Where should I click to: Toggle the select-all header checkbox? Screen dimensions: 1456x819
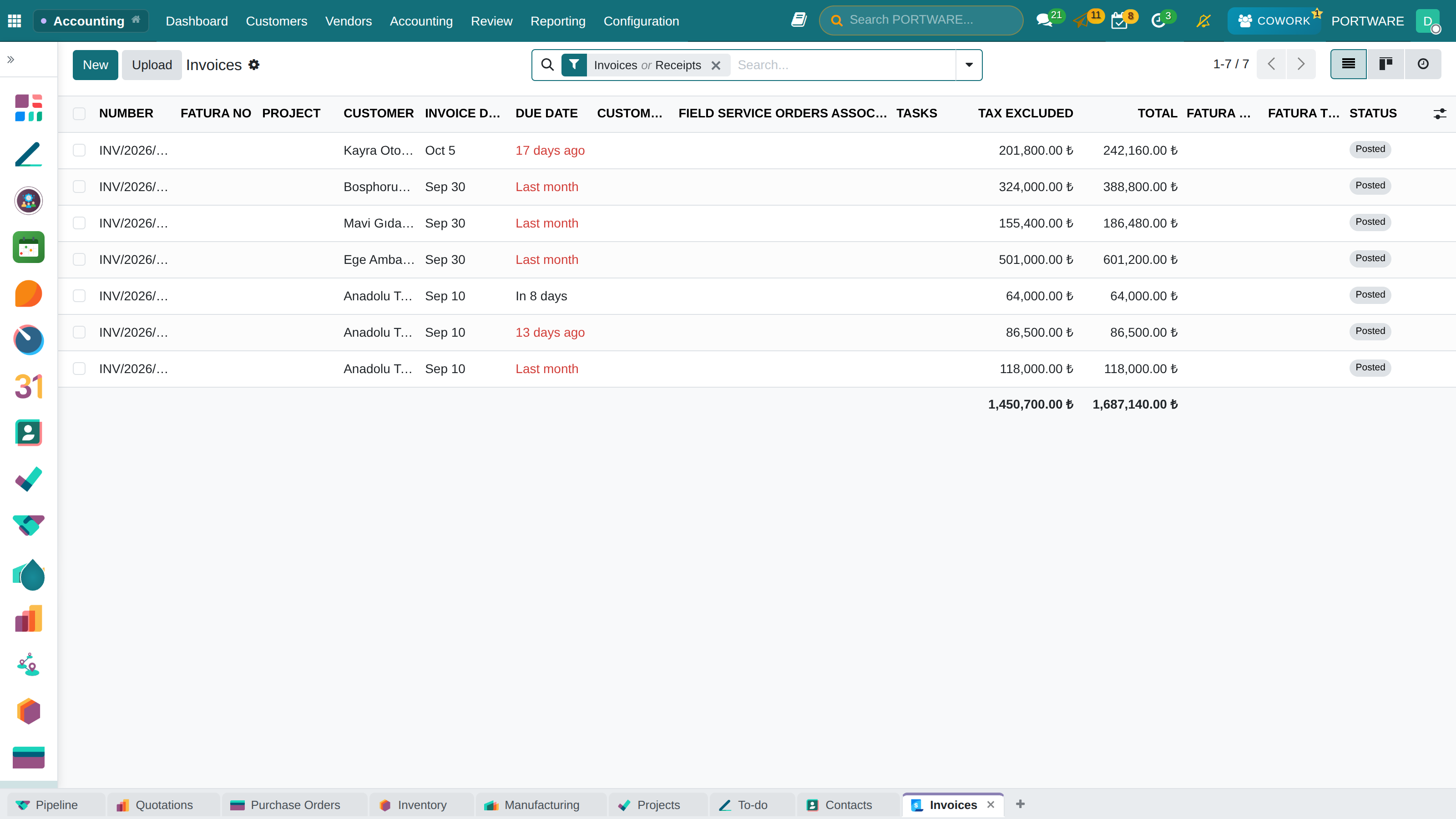[79, 114]
